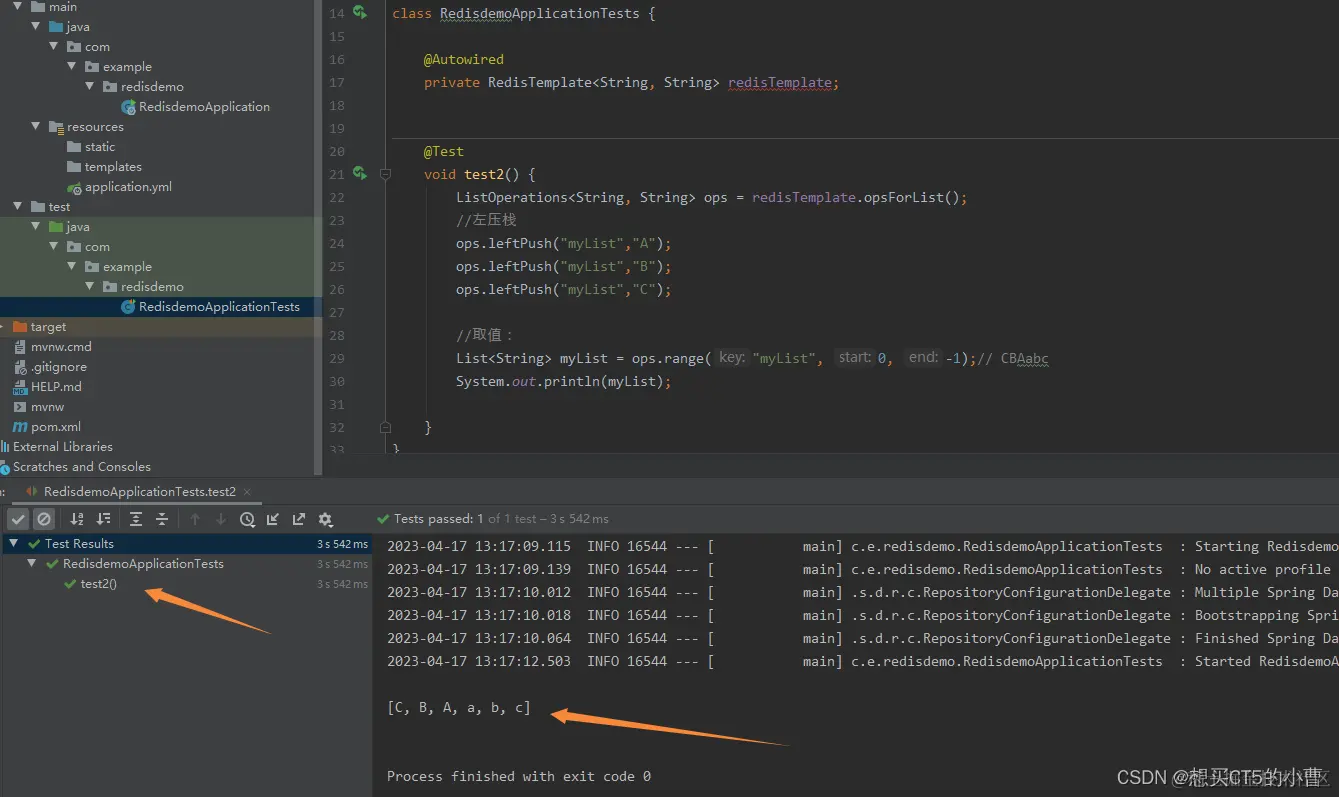This screenshot has height=797, width=1339.
Task: Close the RedisdemoApplicationTests.test2 run tab
Action: click(x=247, y=492)
